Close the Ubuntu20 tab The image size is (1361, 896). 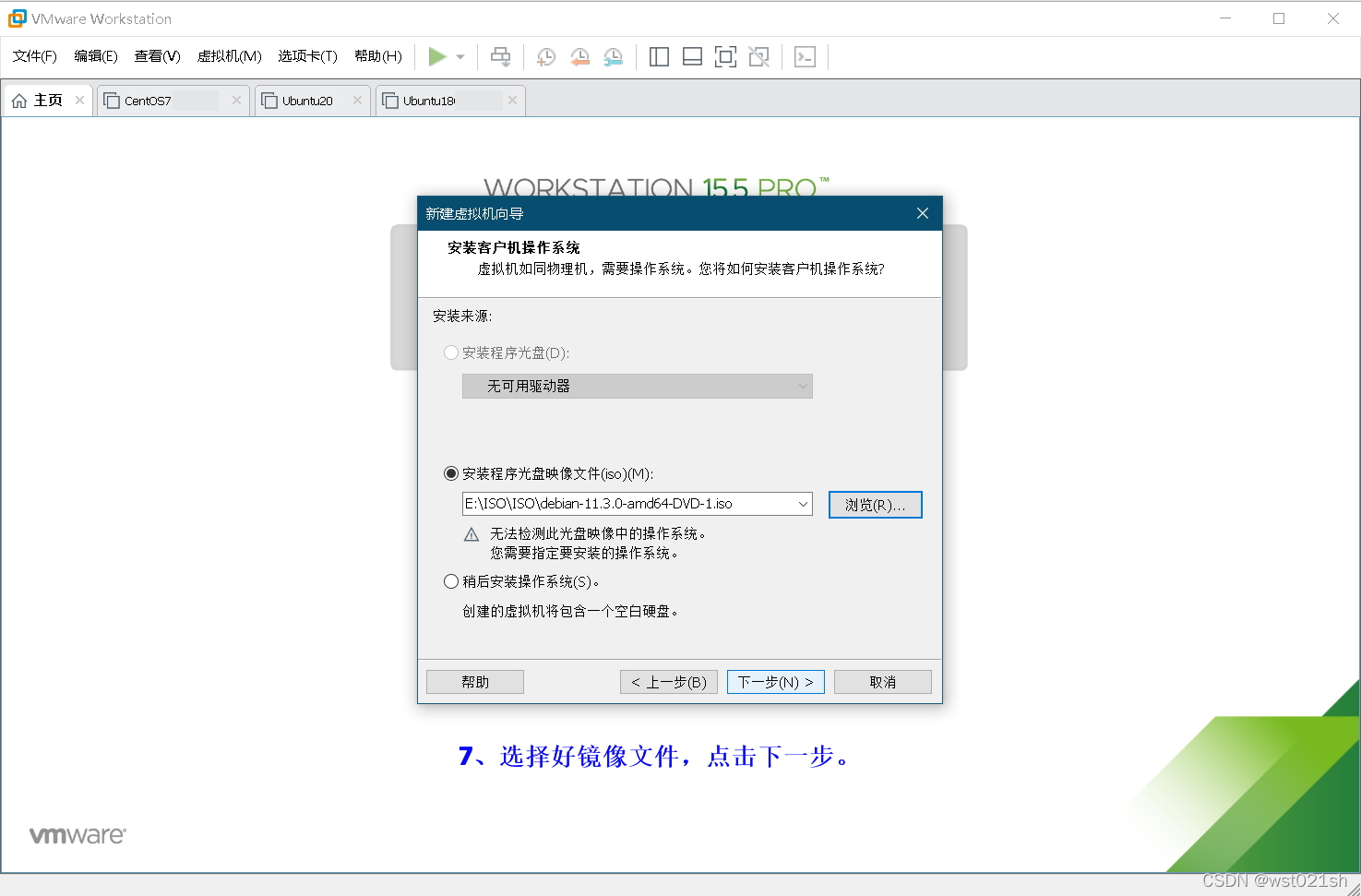click(357, 101)
